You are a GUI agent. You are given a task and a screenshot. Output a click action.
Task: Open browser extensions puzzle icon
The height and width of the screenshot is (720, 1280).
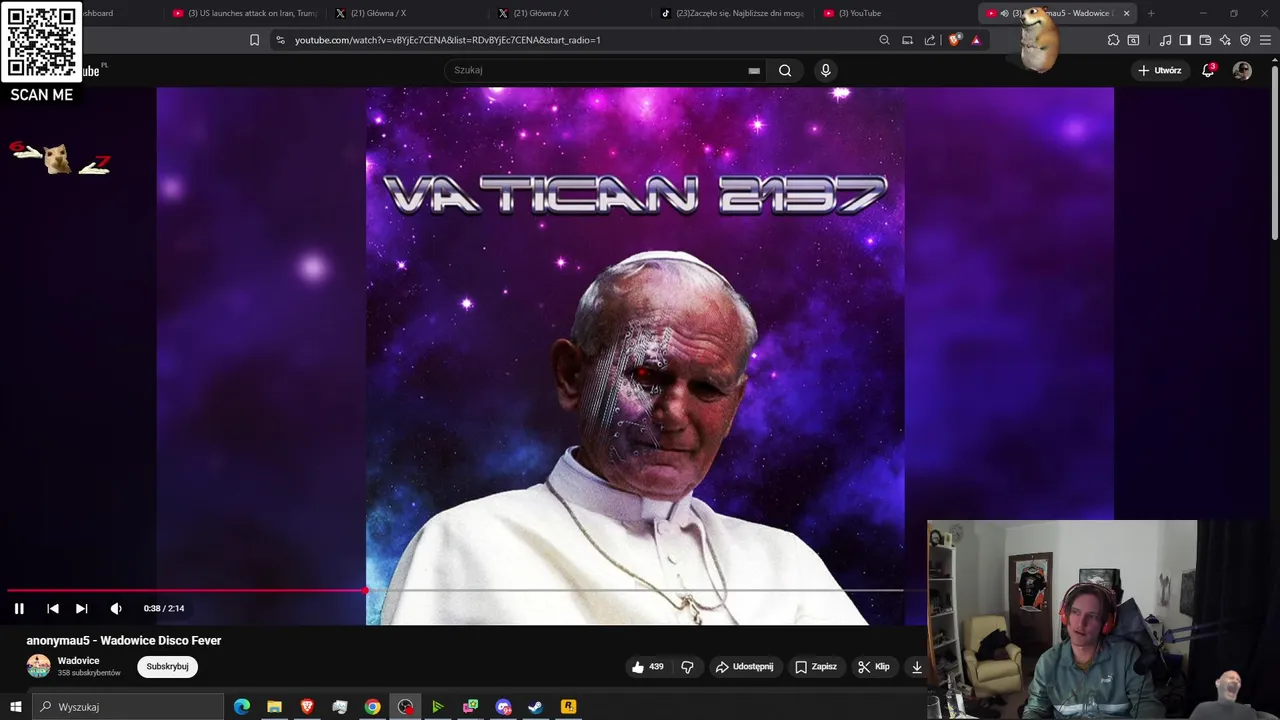1113,40
